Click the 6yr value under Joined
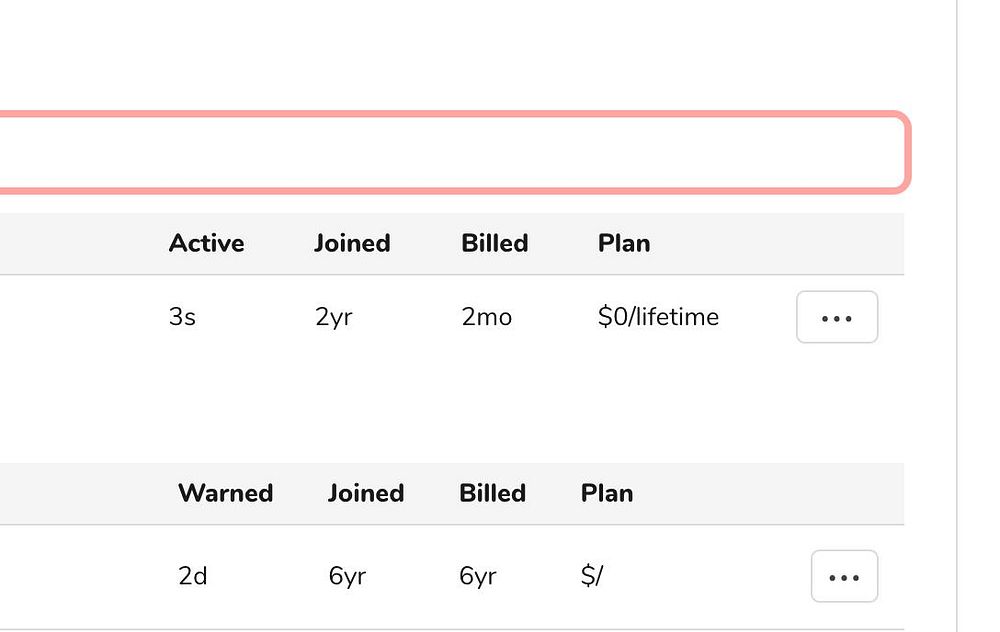Screen dimensions: 1000x632 click(347, 577)
